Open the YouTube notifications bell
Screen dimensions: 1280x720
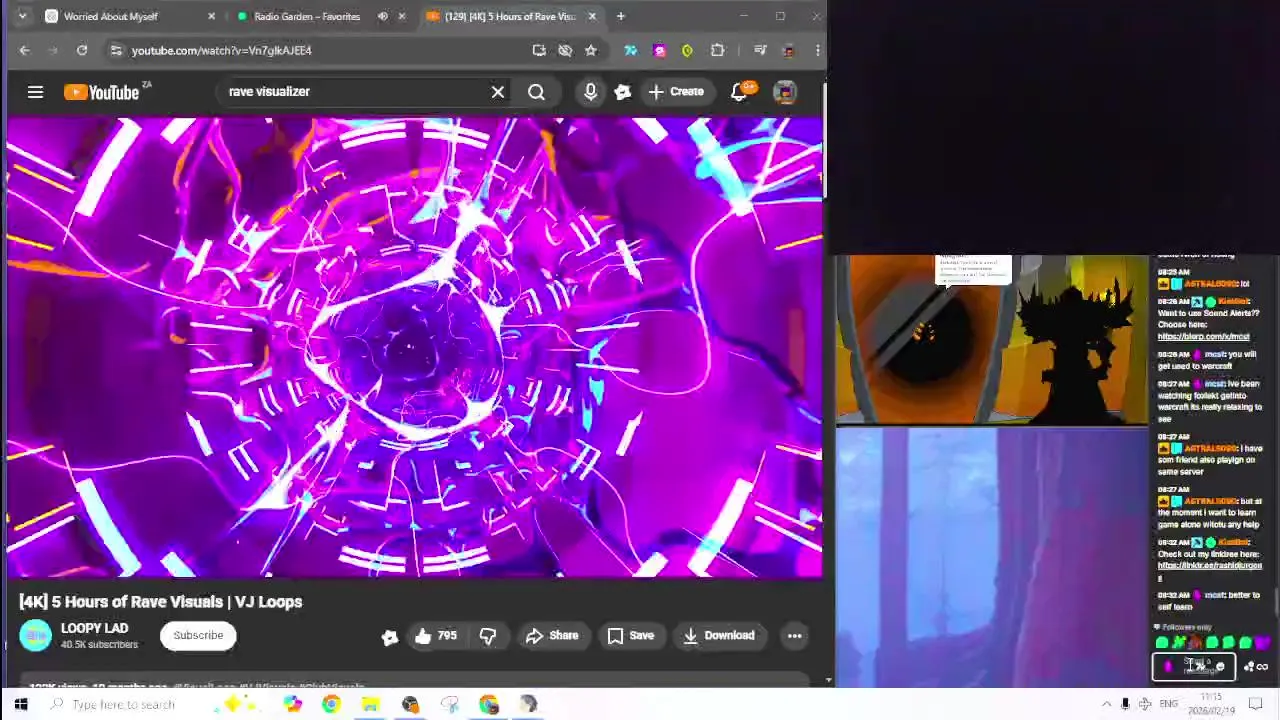point(740,92)
